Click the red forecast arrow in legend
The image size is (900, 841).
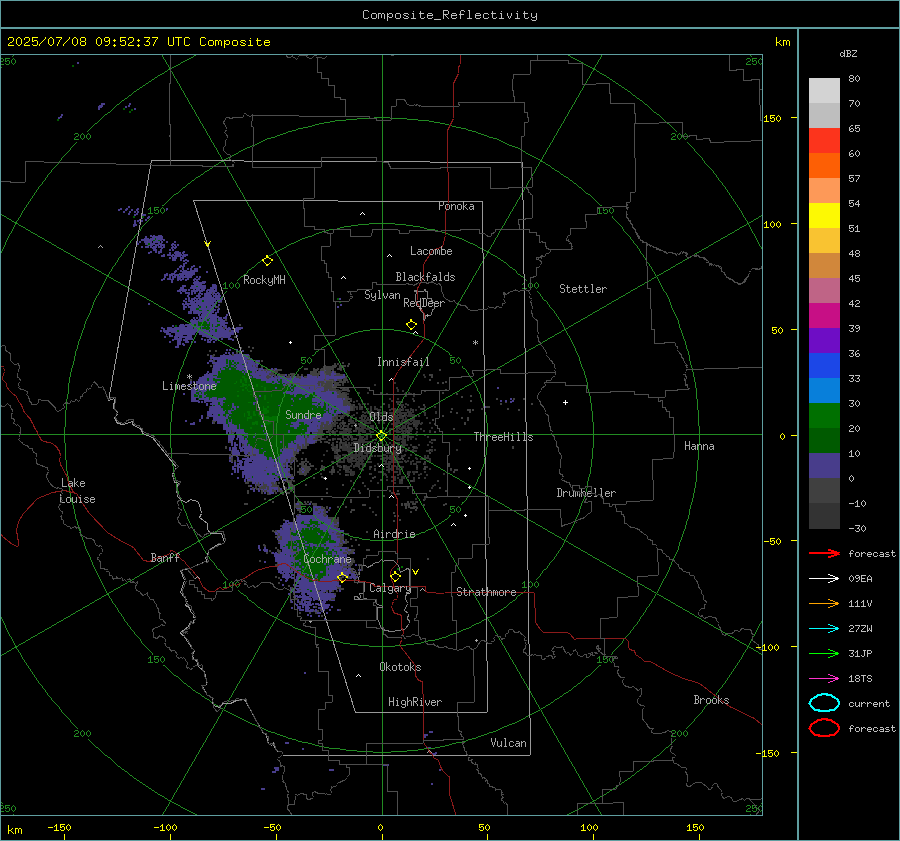coord(824,553)
